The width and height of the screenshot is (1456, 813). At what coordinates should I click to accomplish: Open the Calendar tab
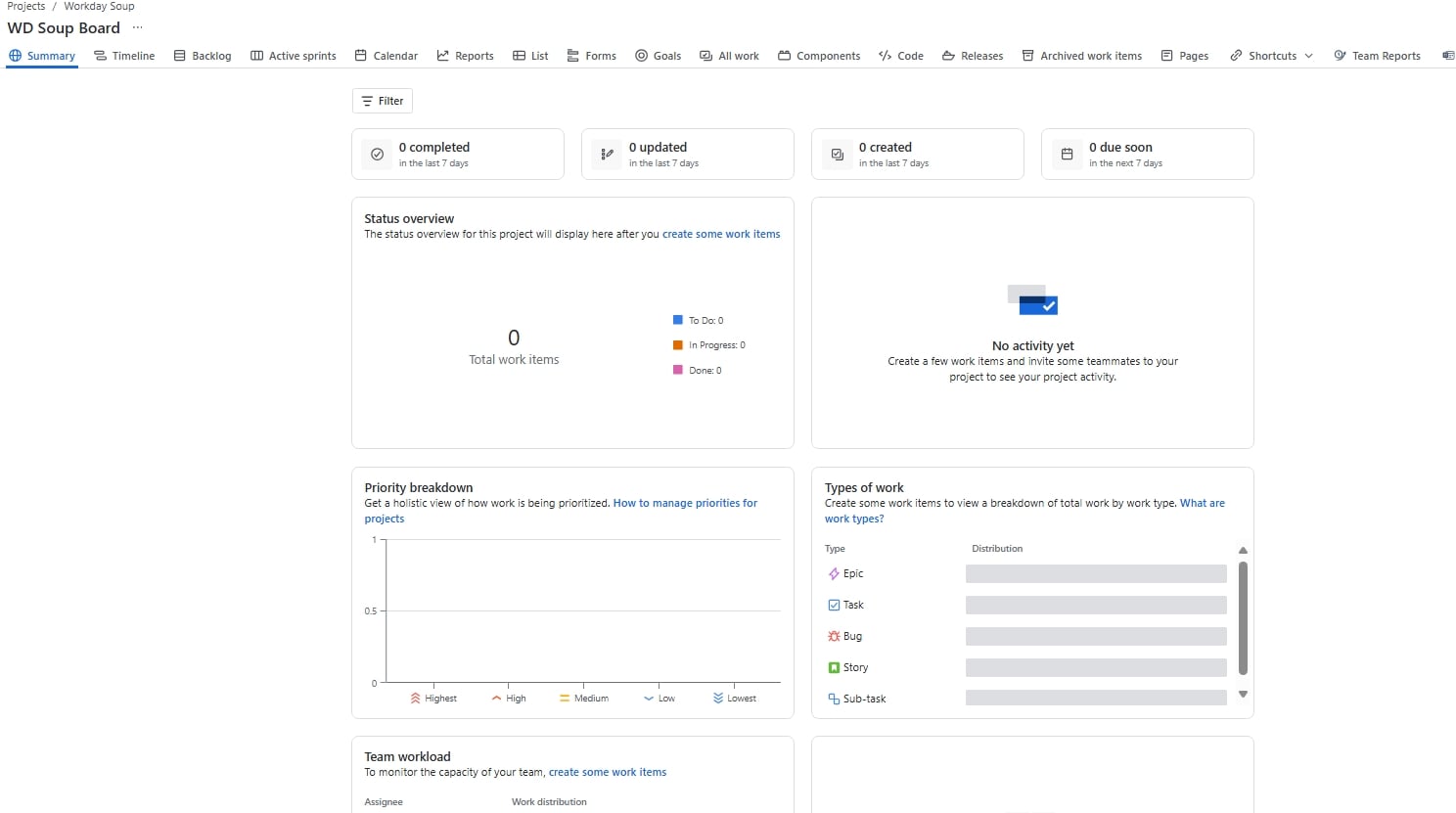387,56
